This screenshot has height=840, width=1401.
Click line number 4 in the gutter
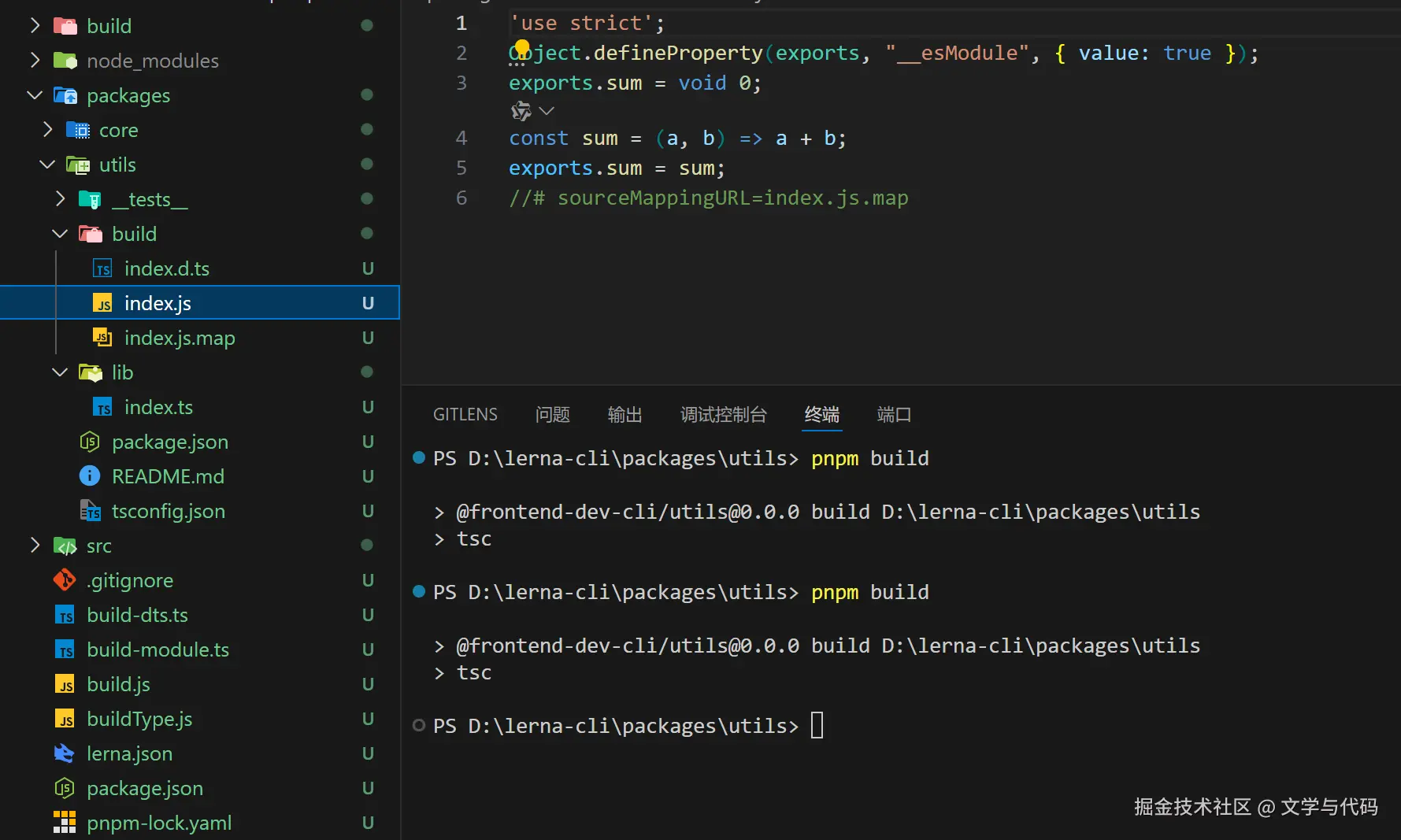click(x=461, y=139)
